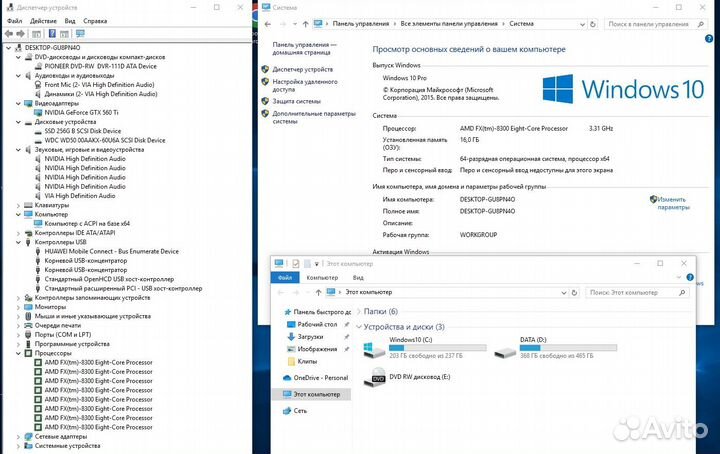Open the Файл menu in Device Manager
Screen dimensions: 720x454
(14, 21)
